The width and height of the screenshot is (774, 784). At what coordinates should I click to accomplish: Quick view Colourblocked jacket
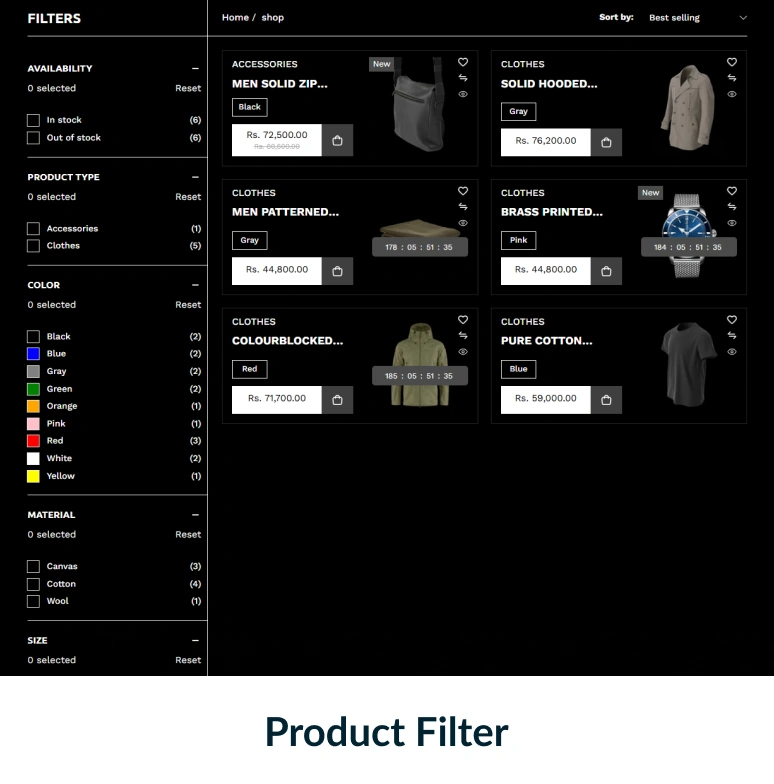click(463, 352)
